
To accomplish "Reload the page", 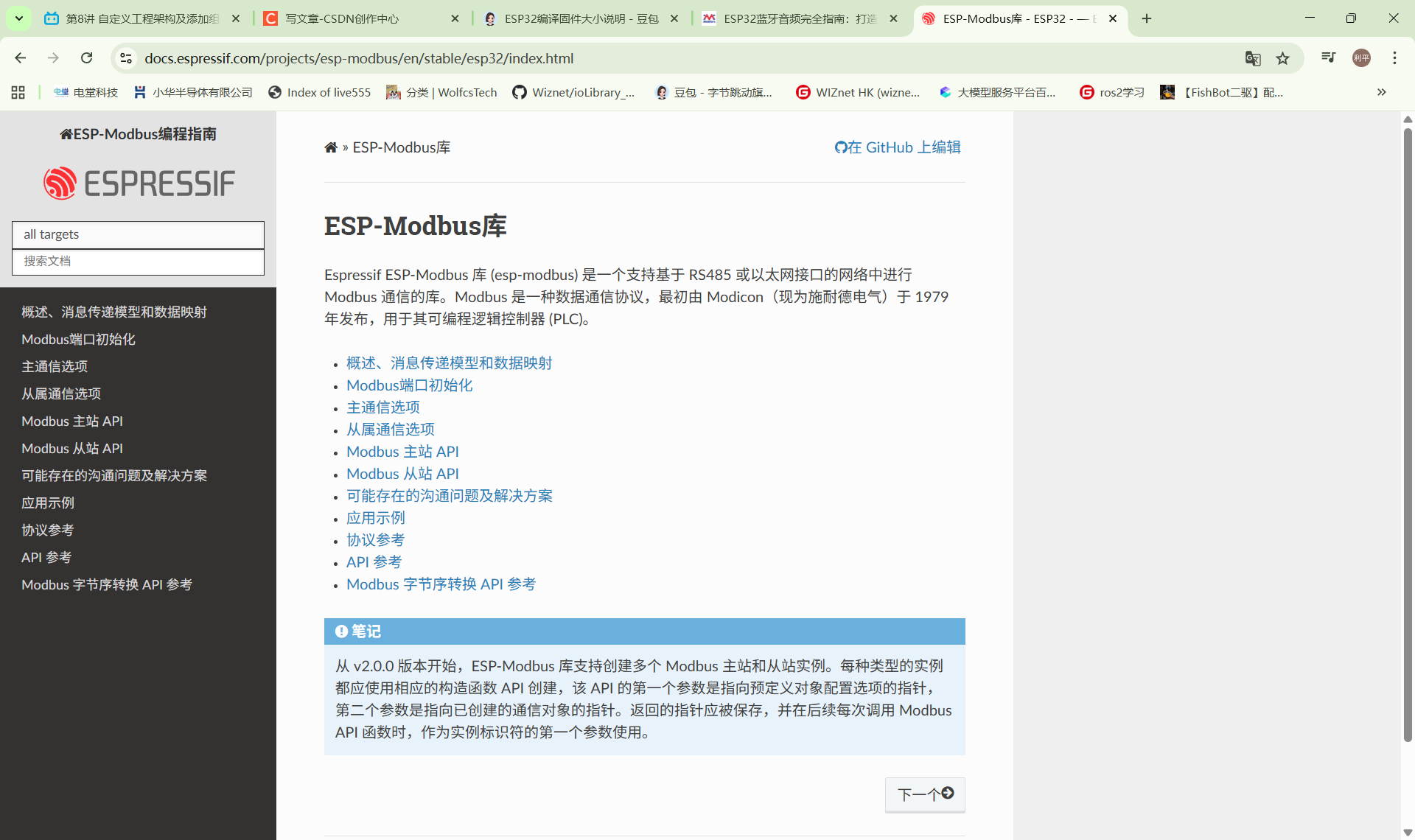I will tap(87, 58).
